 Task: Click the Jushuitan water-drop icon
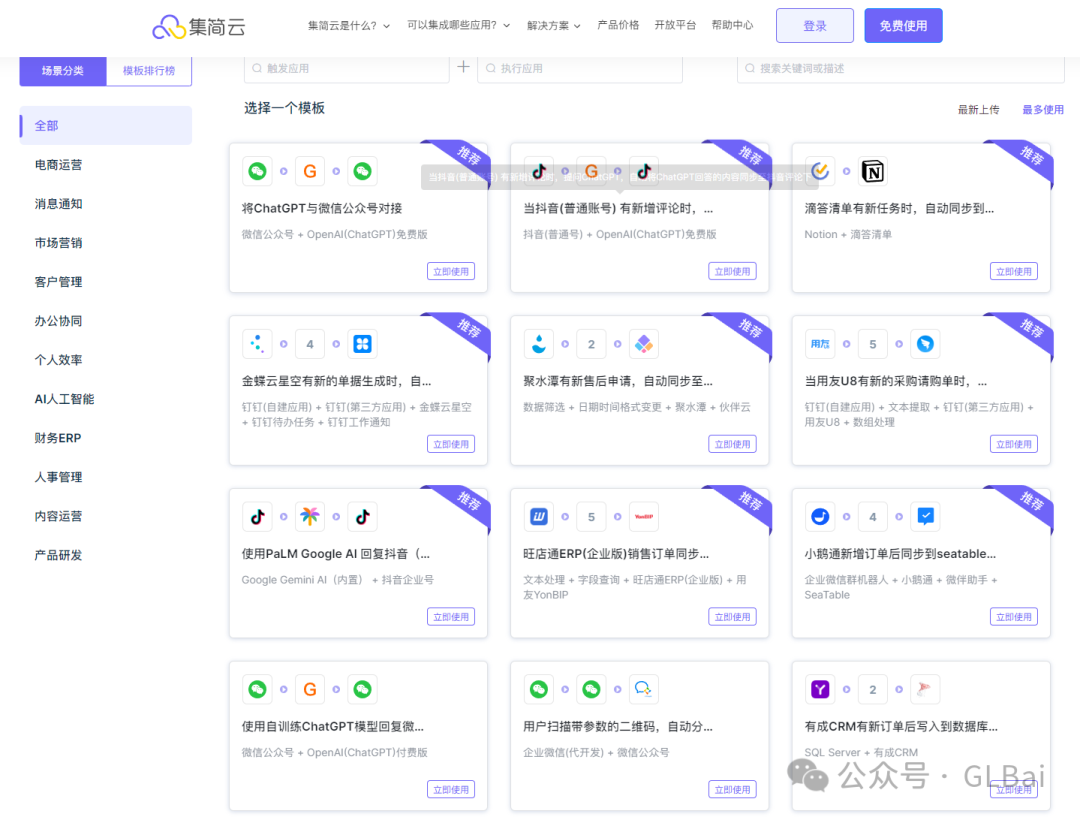click(x=539, y=344)
